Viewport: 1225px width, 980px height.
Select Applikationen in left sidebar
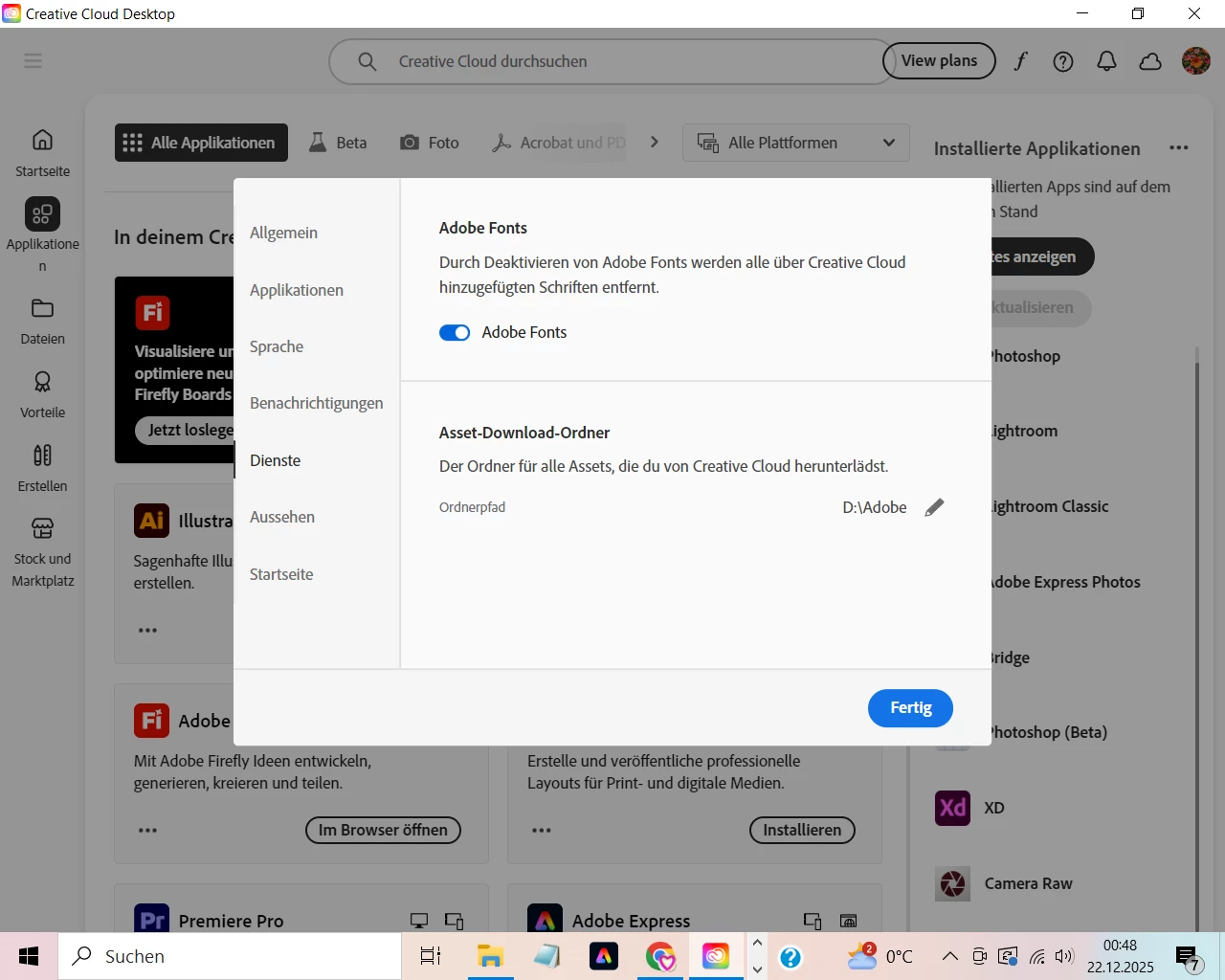tap(42, 235)
